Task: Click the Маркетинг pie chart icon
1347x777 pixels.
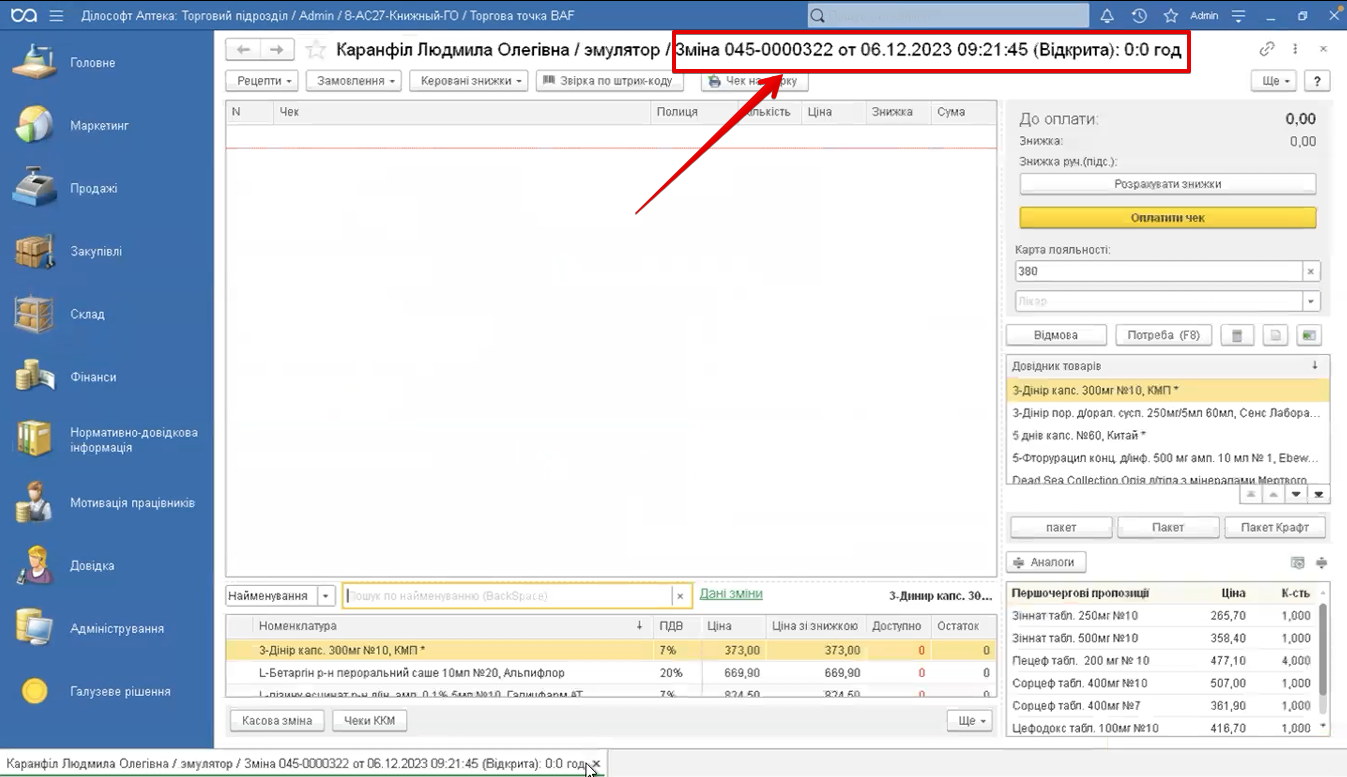Action: tap(33, 125)
